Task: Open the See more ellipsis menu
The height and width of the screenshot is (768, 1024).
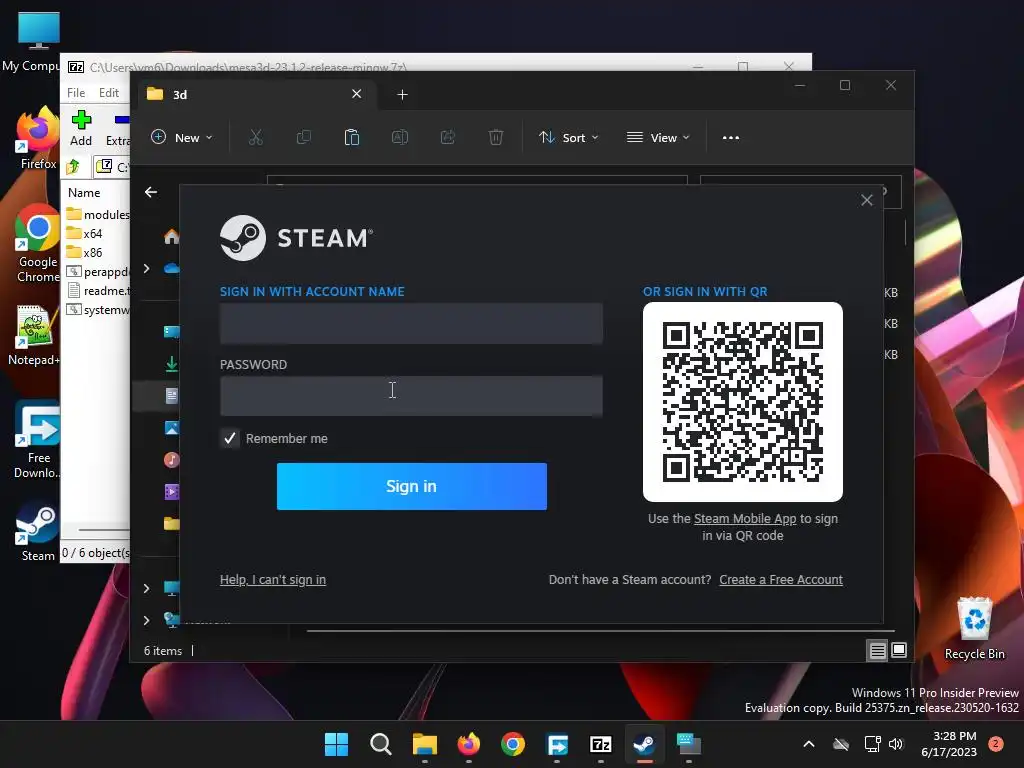Action: click(x=731, y=138)
